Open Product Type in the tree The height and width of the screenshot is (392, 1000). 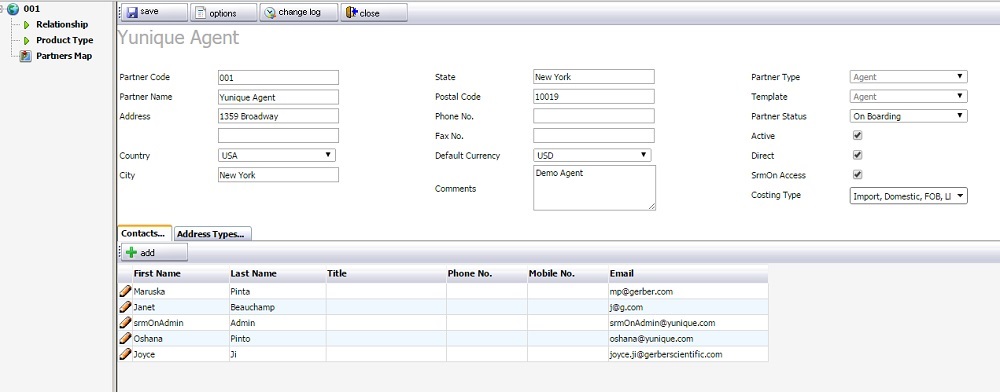point(64,40)
